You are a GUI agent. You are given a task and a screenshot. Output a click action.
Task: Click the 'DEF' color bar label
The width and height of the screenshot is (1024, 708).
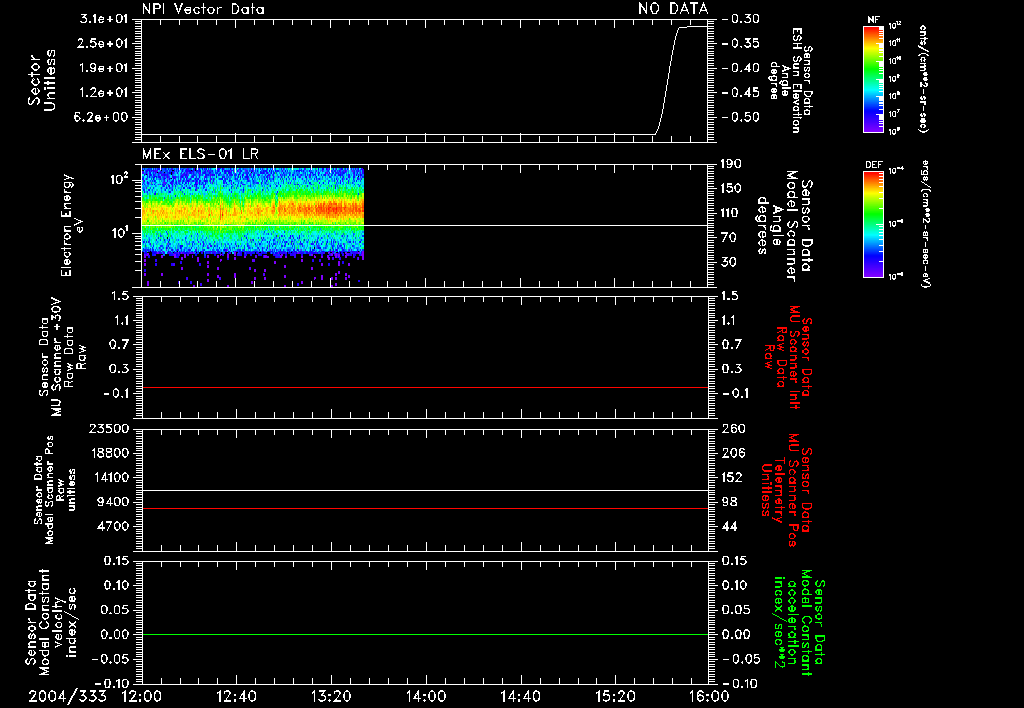point(873,165)
